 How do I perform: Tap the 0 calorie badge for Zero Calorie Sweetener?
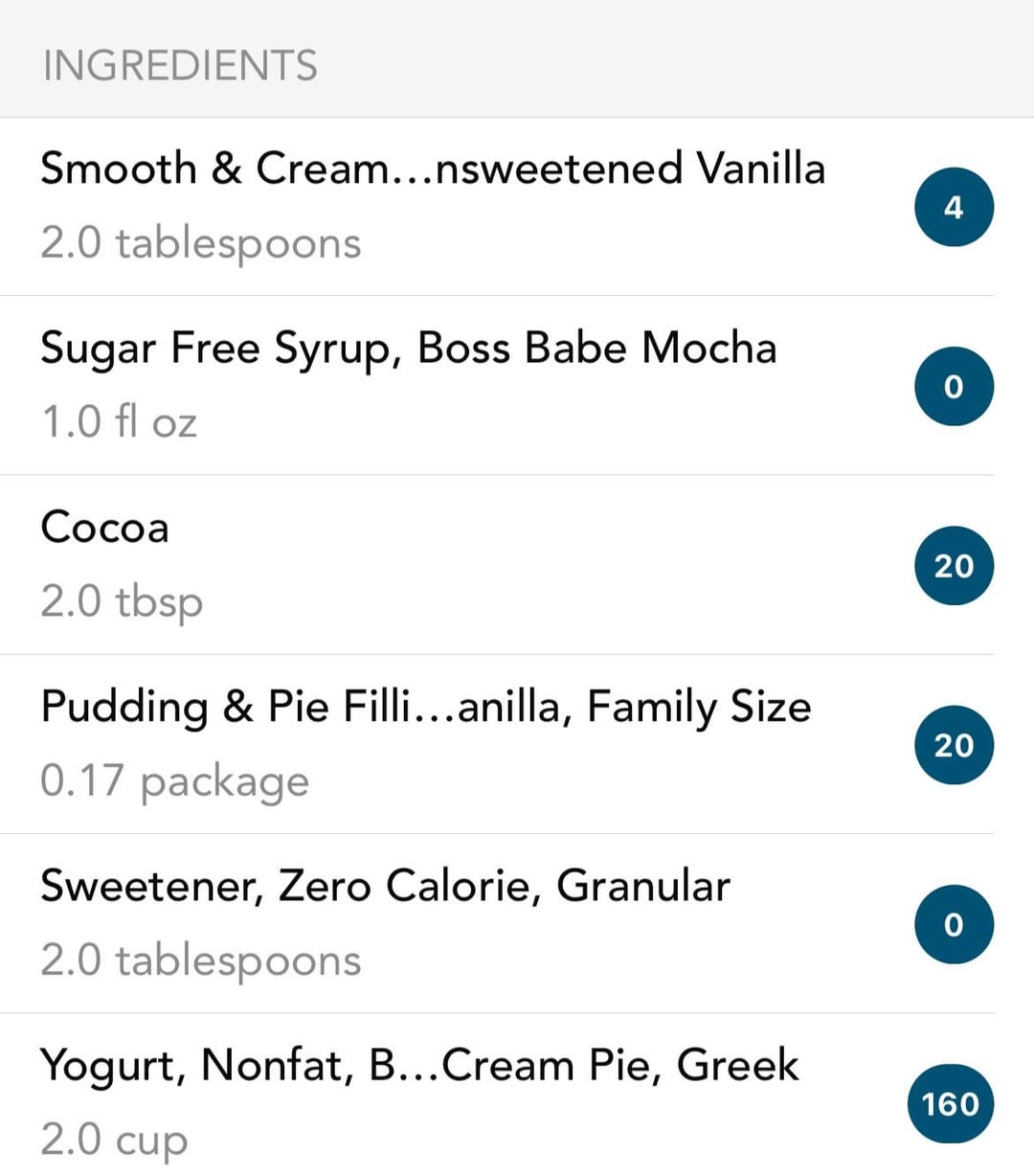click(954, 924)
